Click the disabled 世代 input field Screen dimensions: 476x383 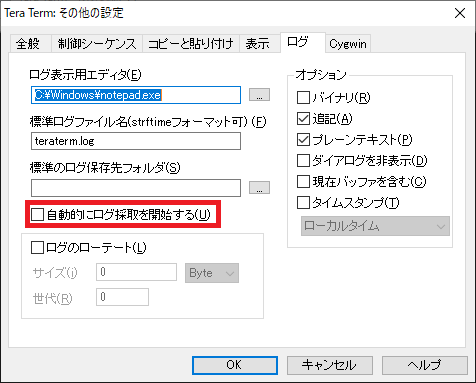pos(122,297)
